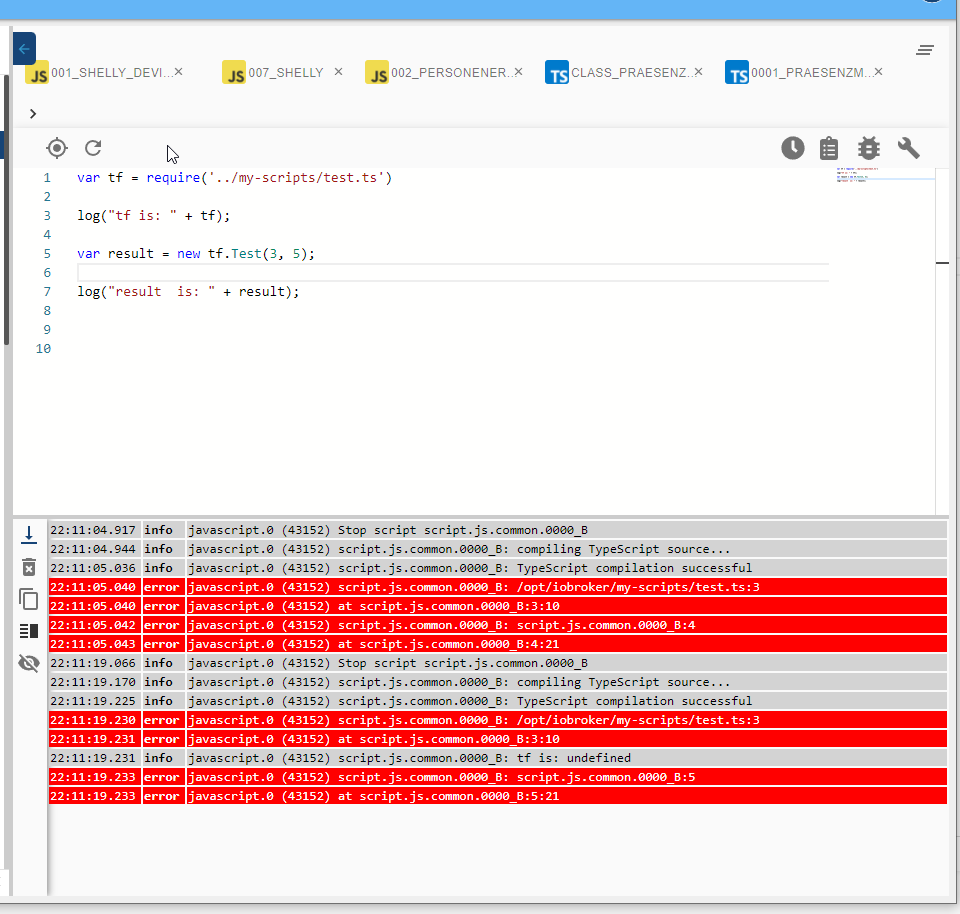The height and width of the screenshot is (914, 960).
Task: Click line number 10 in the gutter
Action: (x=43, y=348)
